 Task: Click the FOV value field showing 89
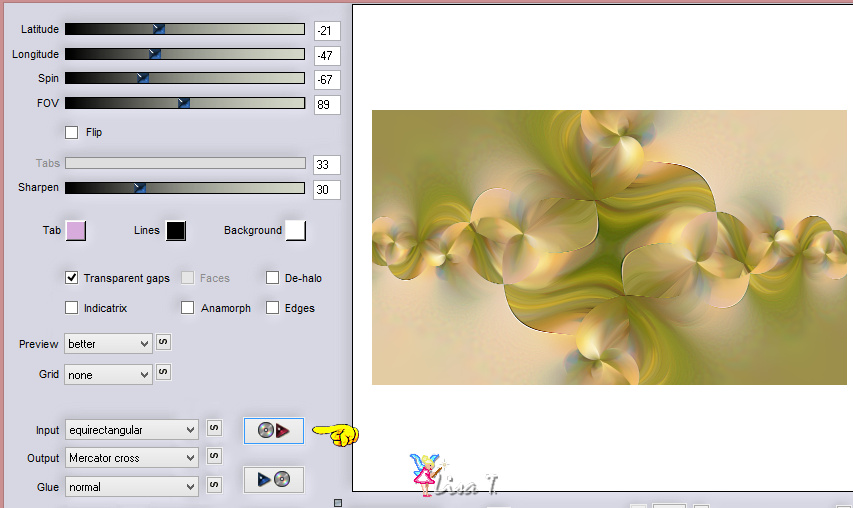(327, 105)
